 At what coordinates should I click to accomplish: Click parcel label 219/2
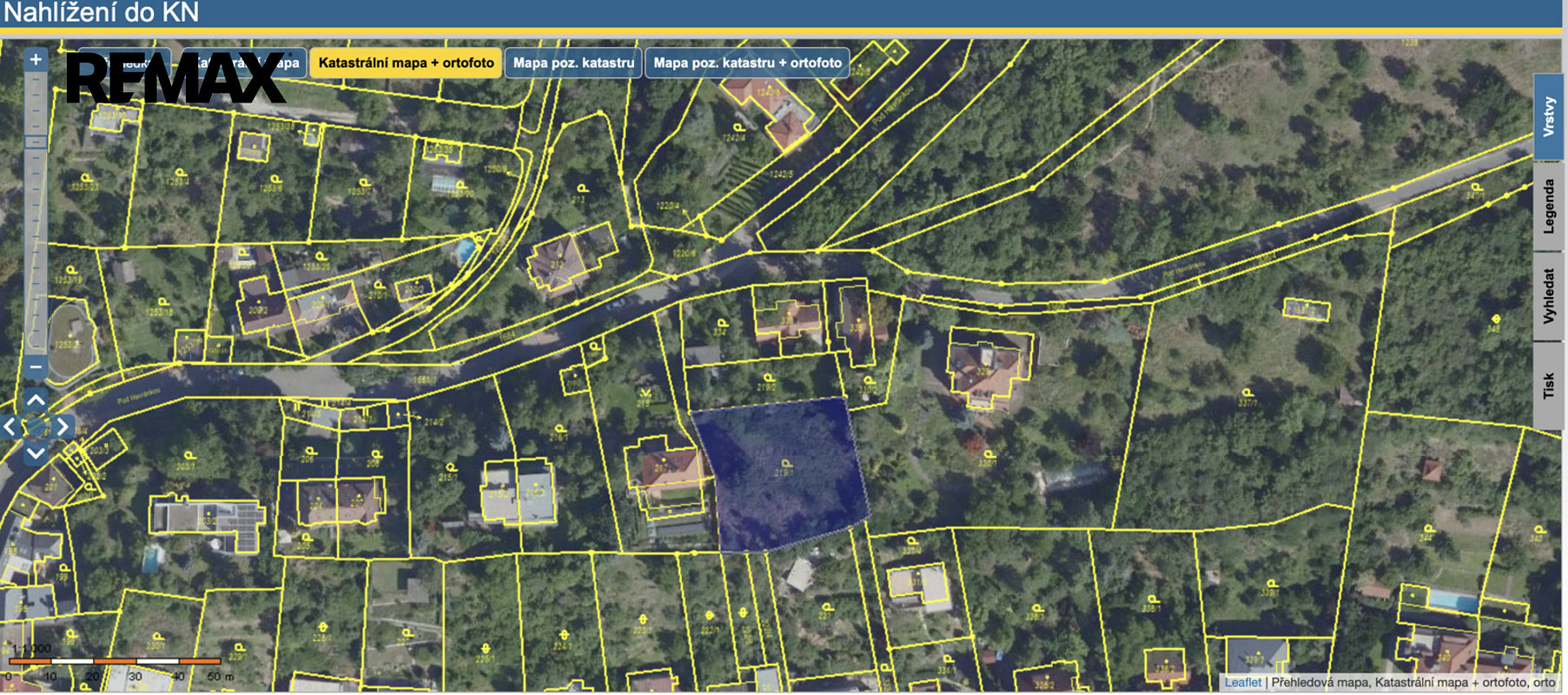pyautogui.click(x=766, y=387)
